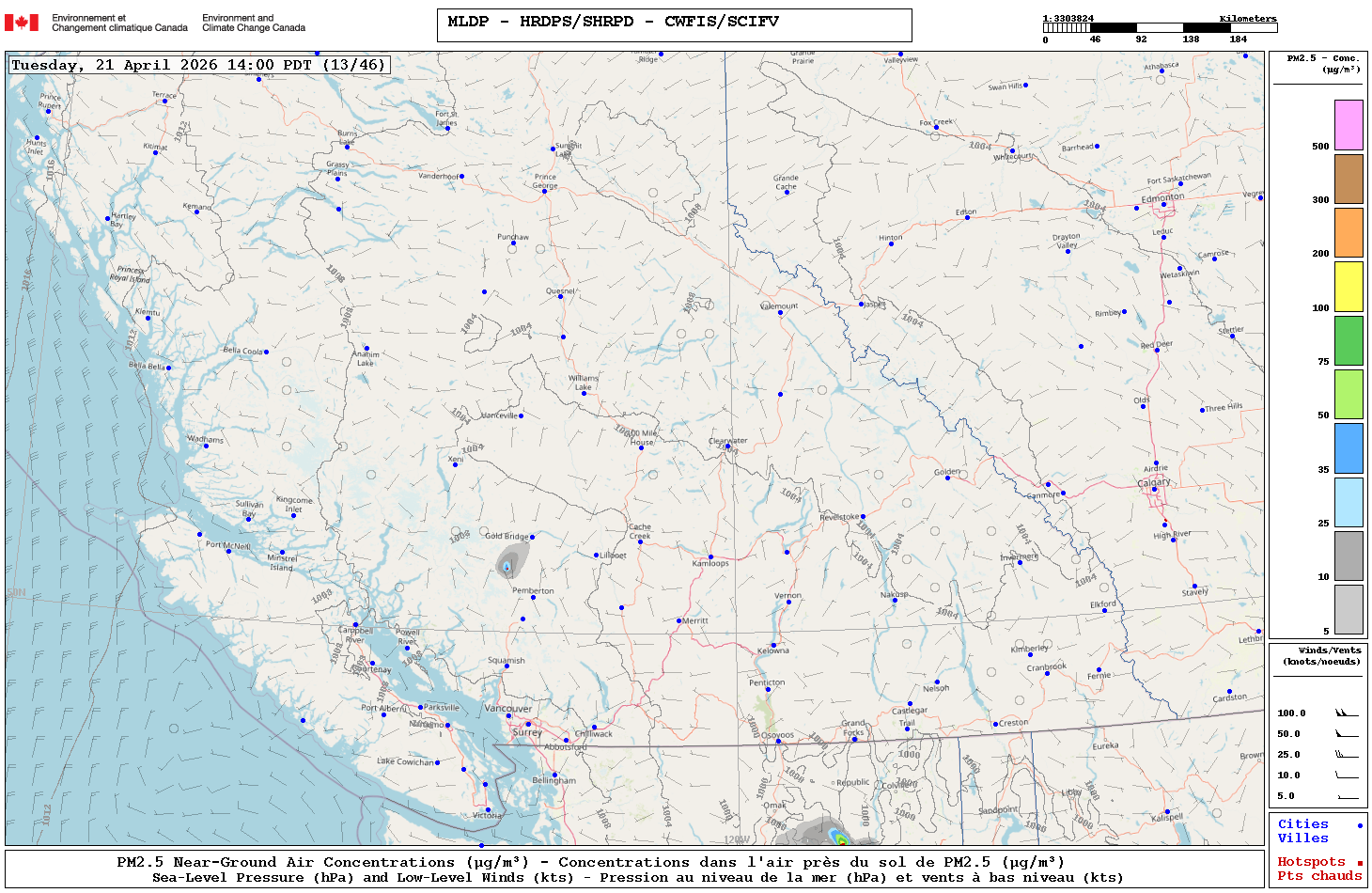This screenshot has width=1372, height=893.
Task: Pick the yellow PM2.5 legend swatch
Action: [1349, 287]
